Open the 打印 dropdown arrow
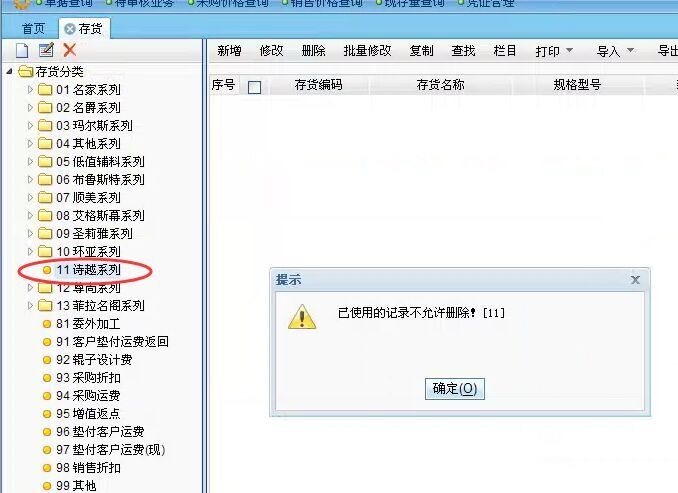678x493 pixels. 569,51
